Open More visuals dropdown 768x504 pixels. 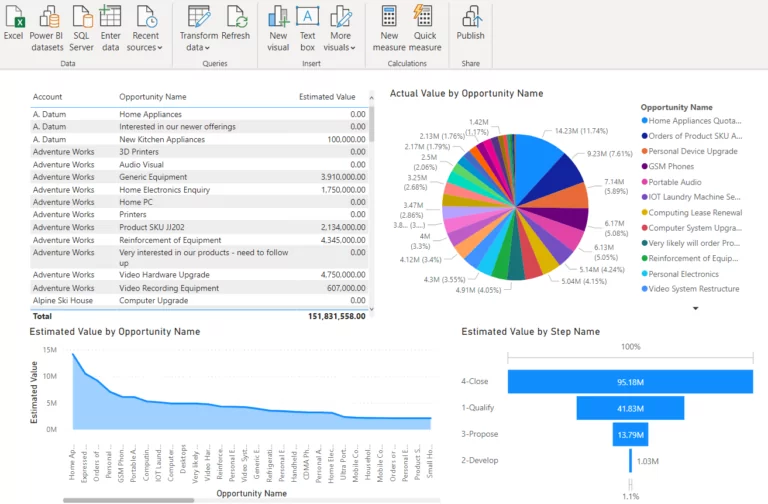click(x=339, y=28)
